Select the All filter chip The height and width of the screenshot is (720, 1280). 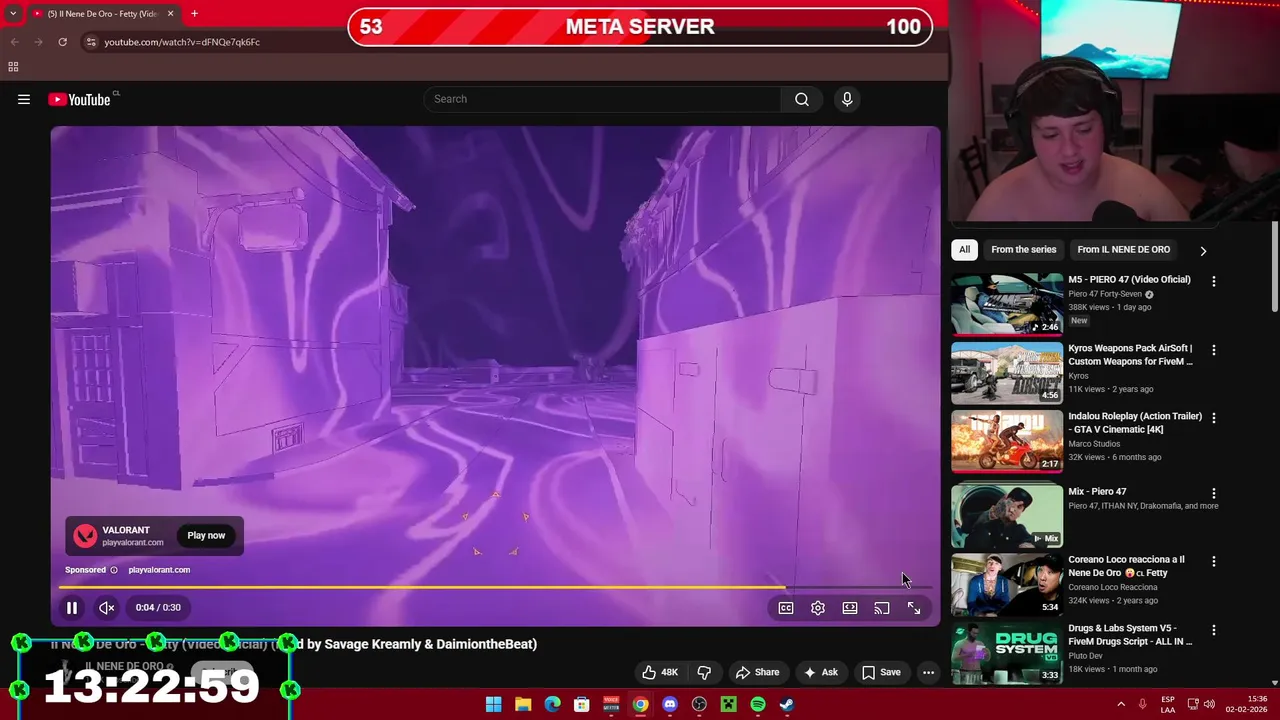tap(964, 250)
